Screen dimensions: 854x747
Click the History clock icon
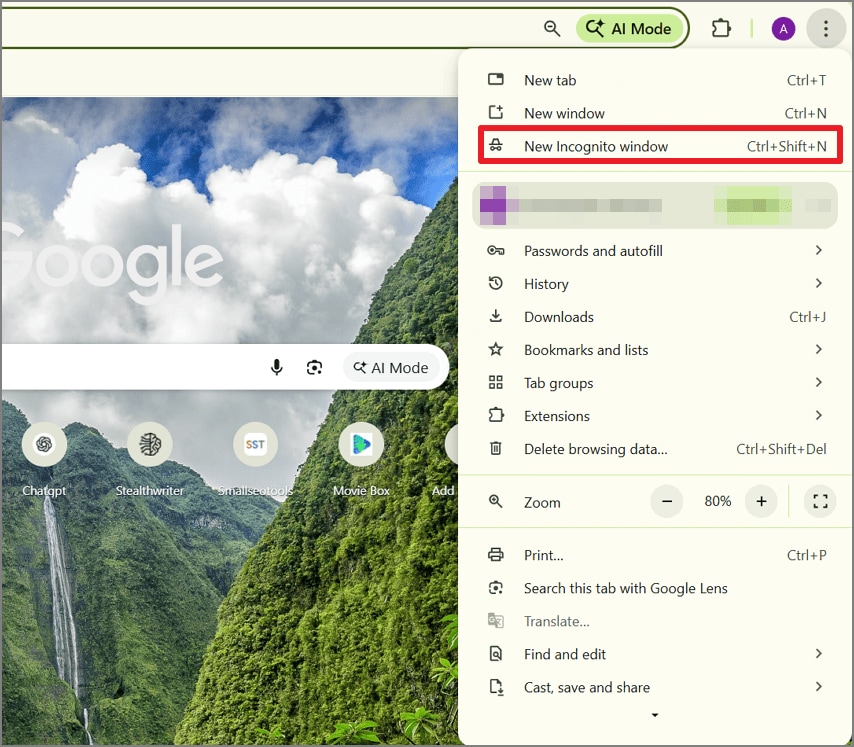click(496, 283)
